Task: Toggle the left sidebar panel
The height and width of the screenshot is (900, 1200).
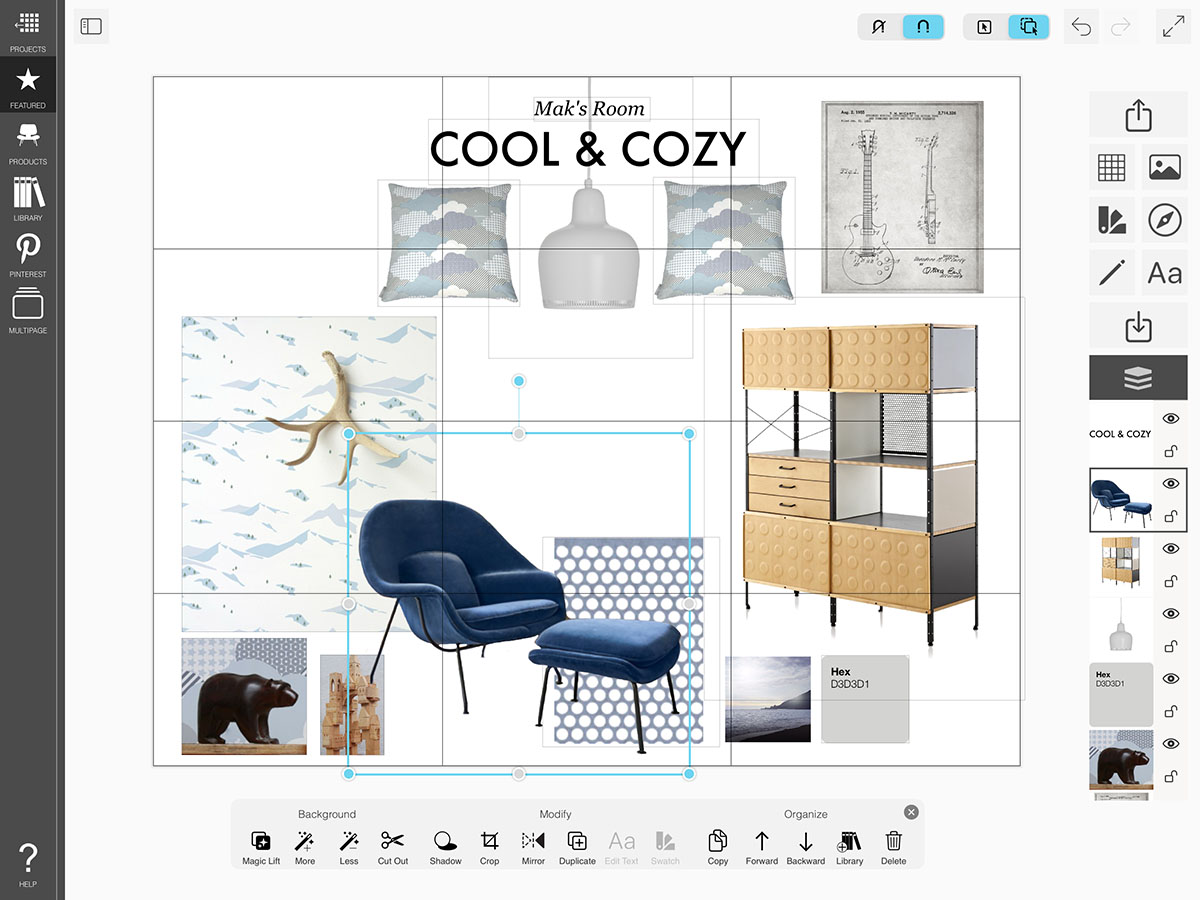Action: [91, 27]
